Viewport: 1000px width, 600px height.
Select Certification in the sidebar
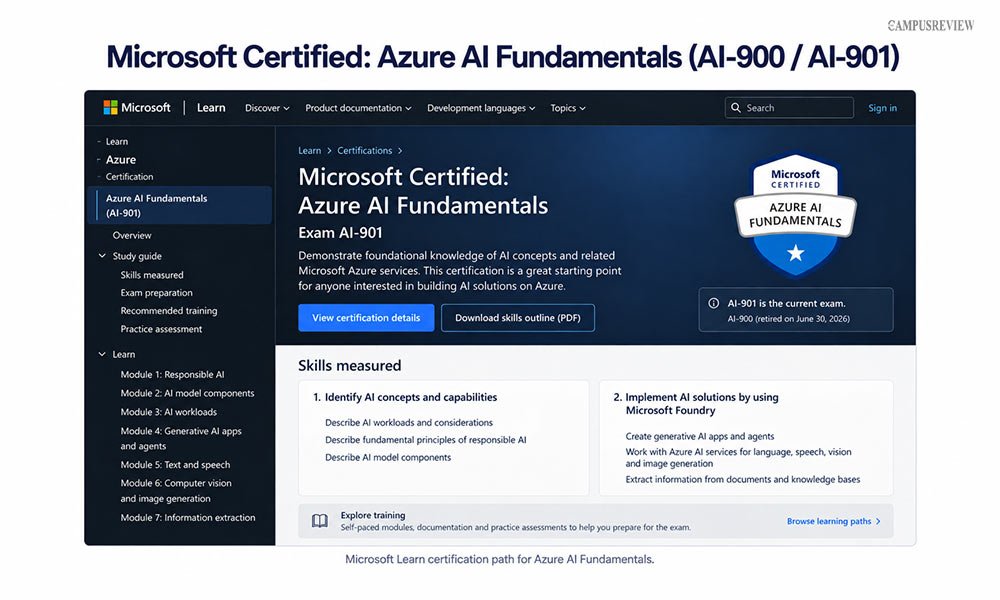coord(129,177)
